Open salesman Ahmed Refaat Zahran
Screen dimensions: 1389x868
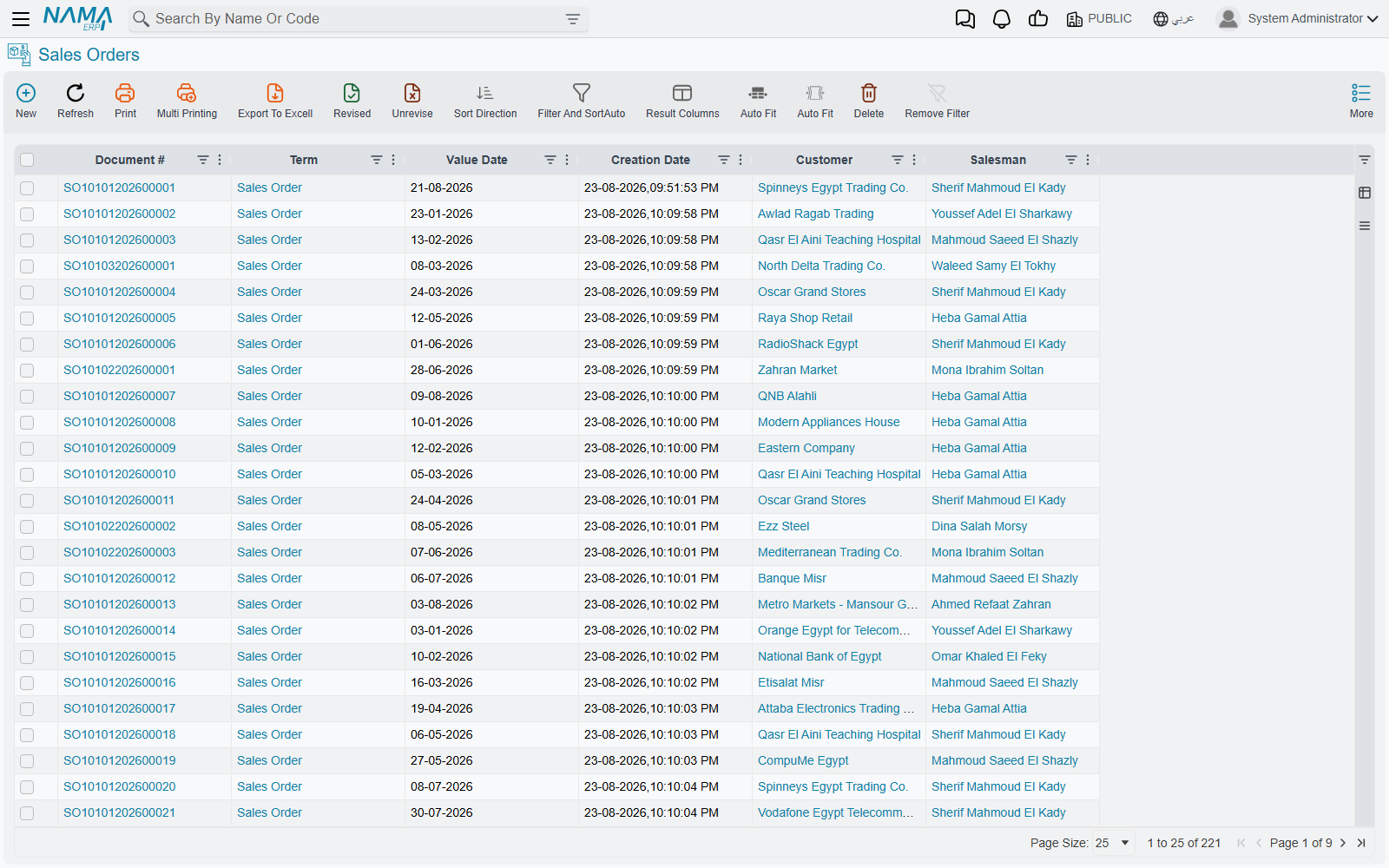coord(991,604)
